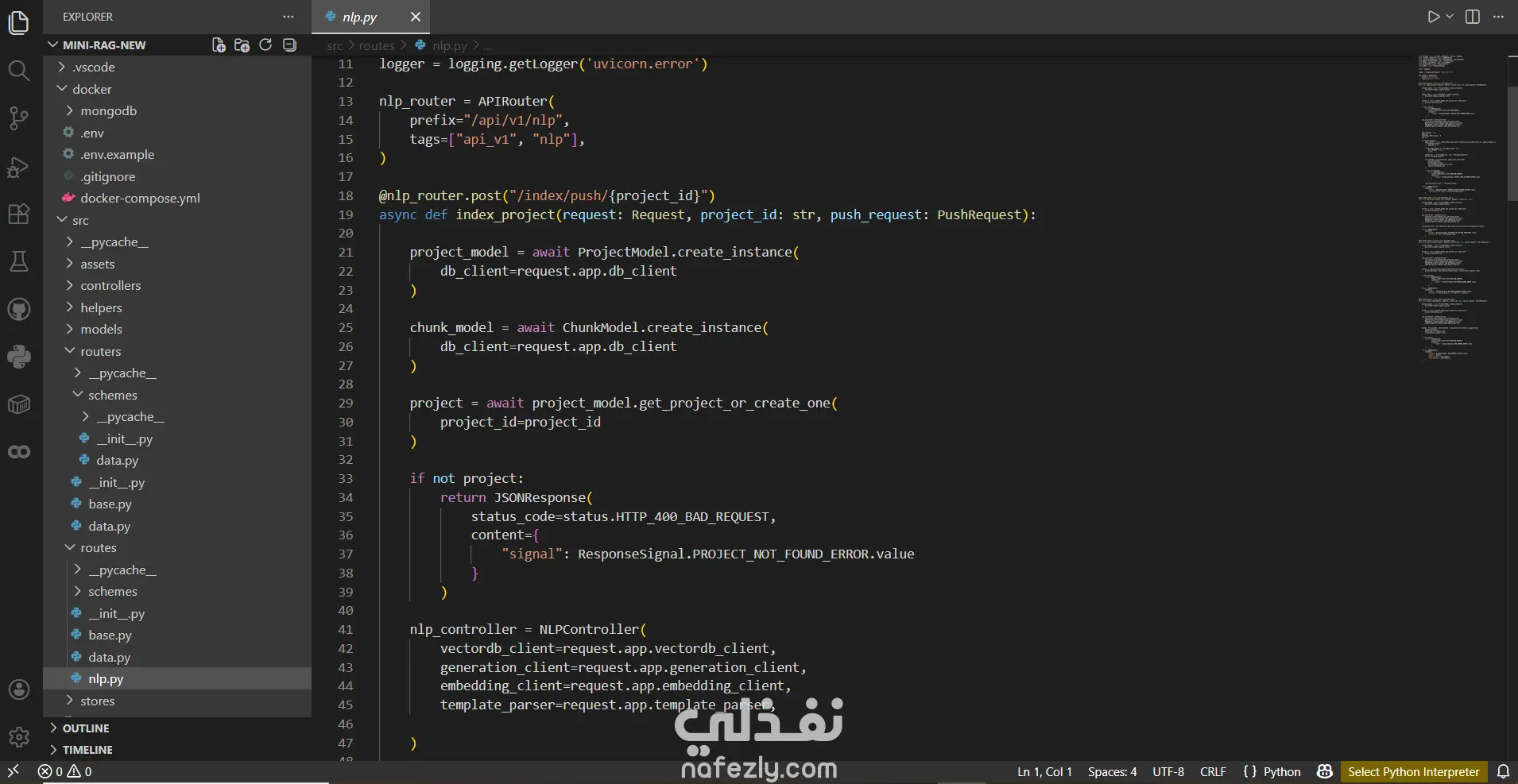Open the remote window indicator
This screenshot has width=1518, height=784.
(x=14, y=771)
